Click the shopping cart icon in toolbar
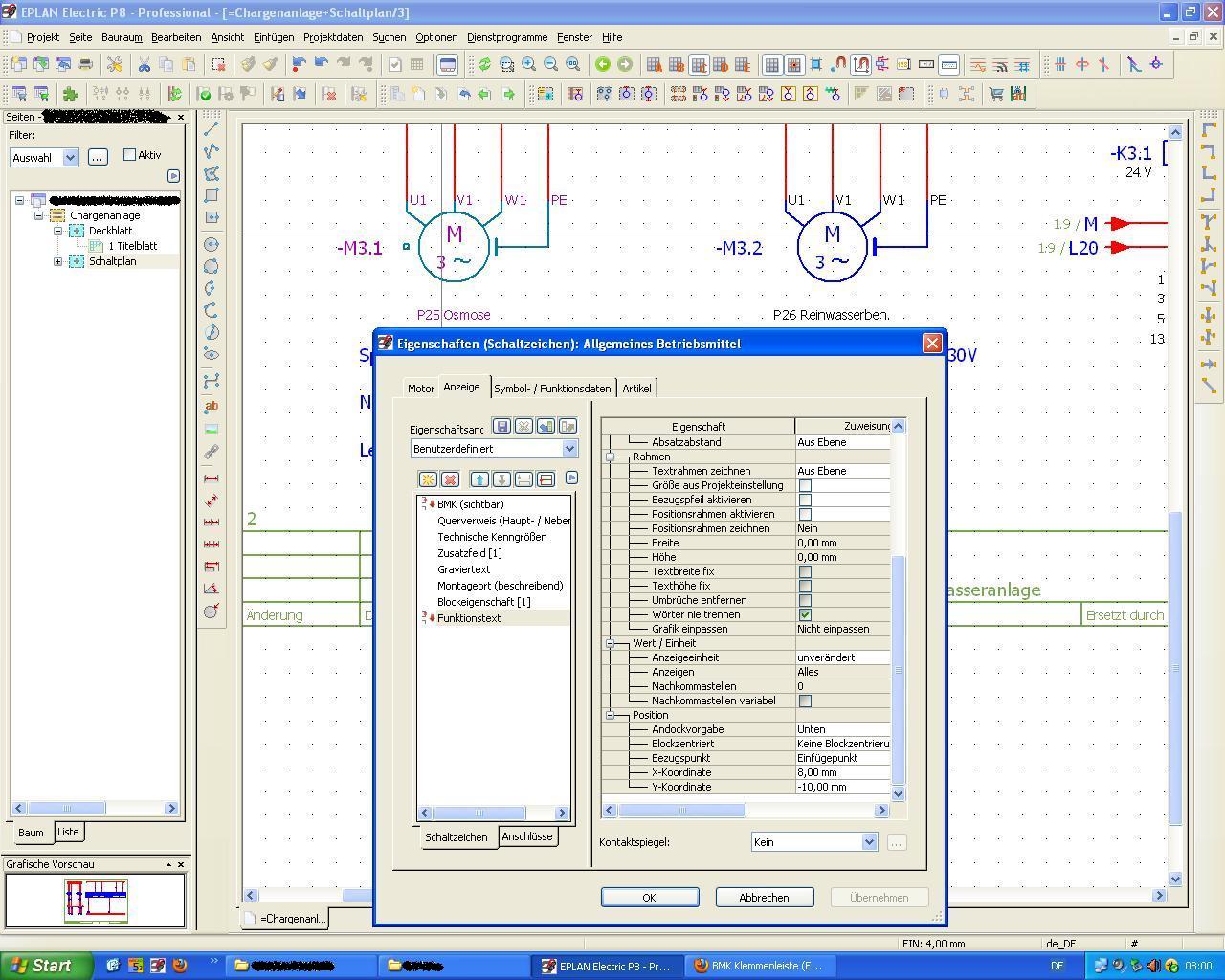1225x980 pixels. pyautogui.click(x=996, y=94)
